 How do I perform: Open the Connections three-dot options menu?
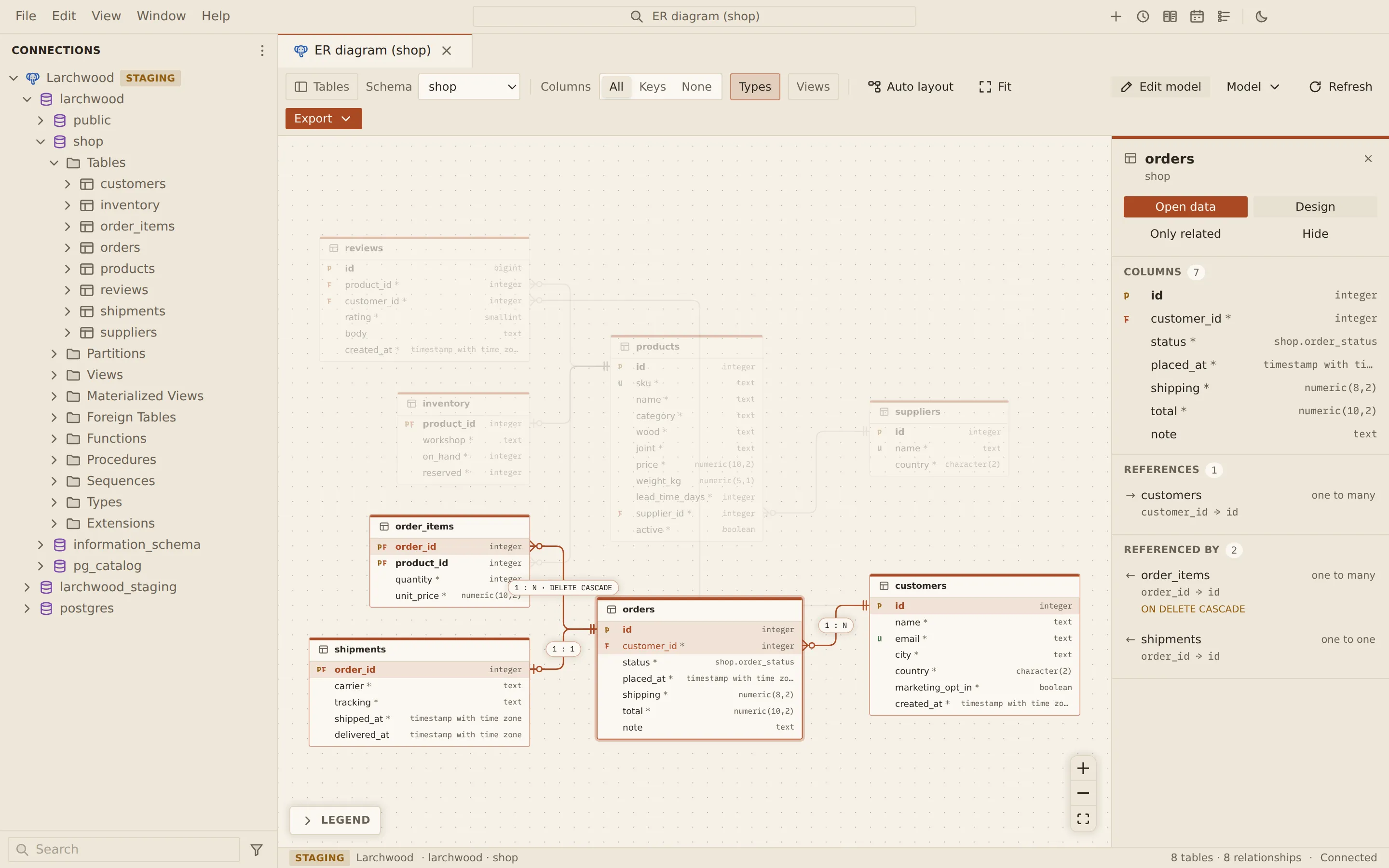coord(262,51)
